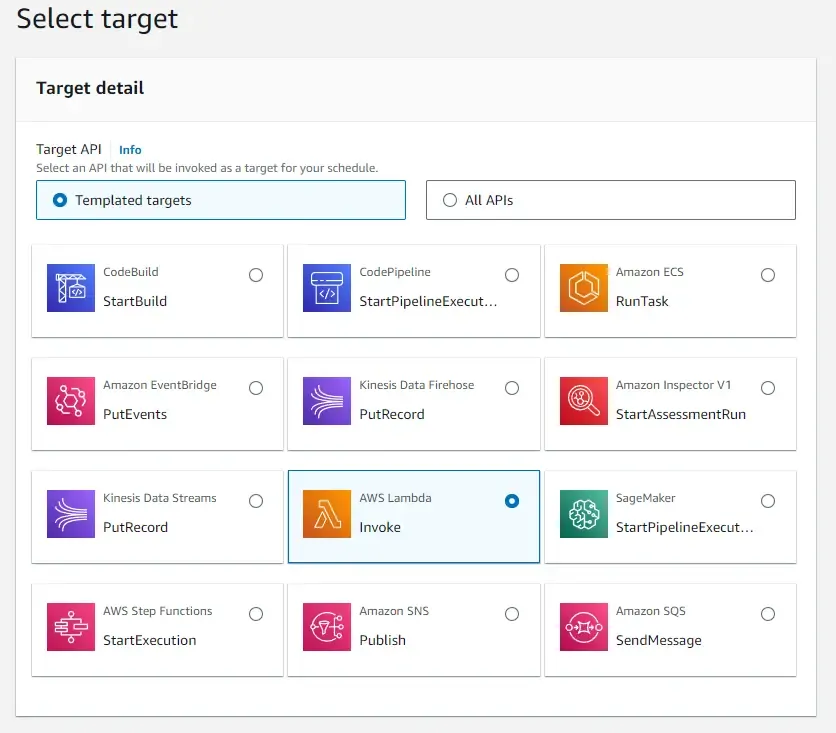
Task: Click the Amazon EventBridge service icon
Action: 70,400
